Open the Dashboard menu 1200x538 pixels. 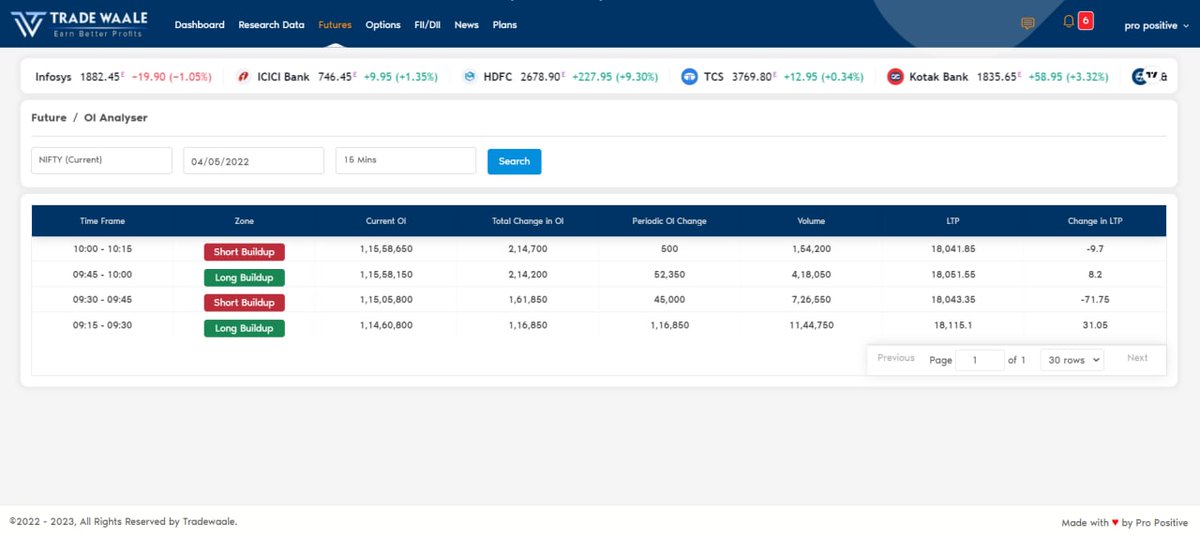pos(199,25)
